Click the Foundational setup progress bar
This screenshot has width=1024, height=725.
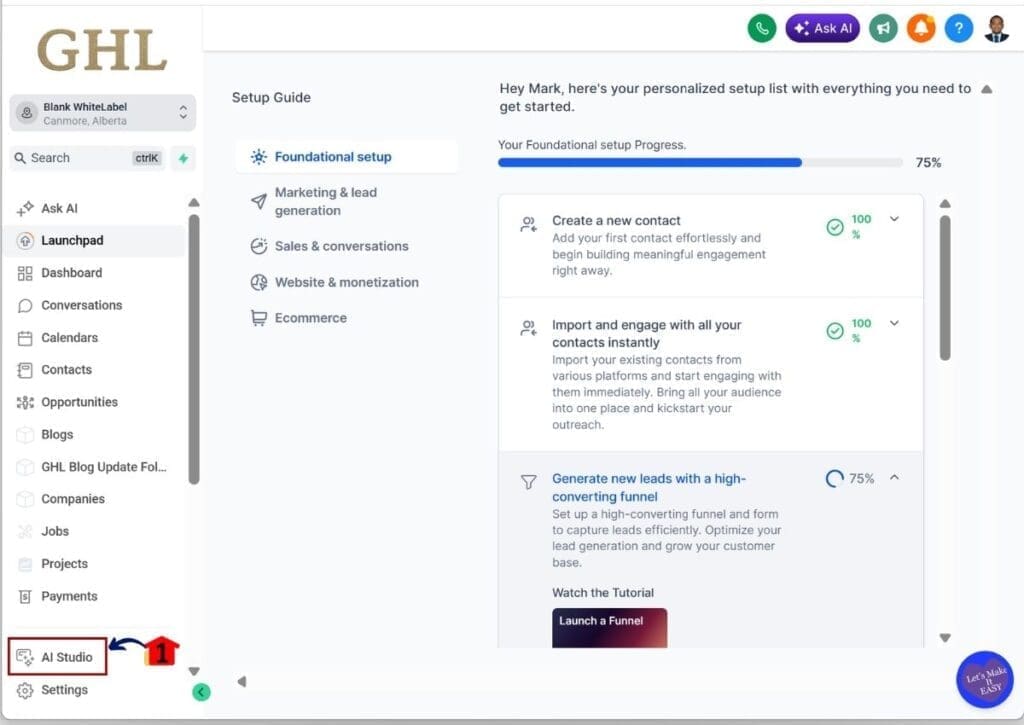pos(700,163)
